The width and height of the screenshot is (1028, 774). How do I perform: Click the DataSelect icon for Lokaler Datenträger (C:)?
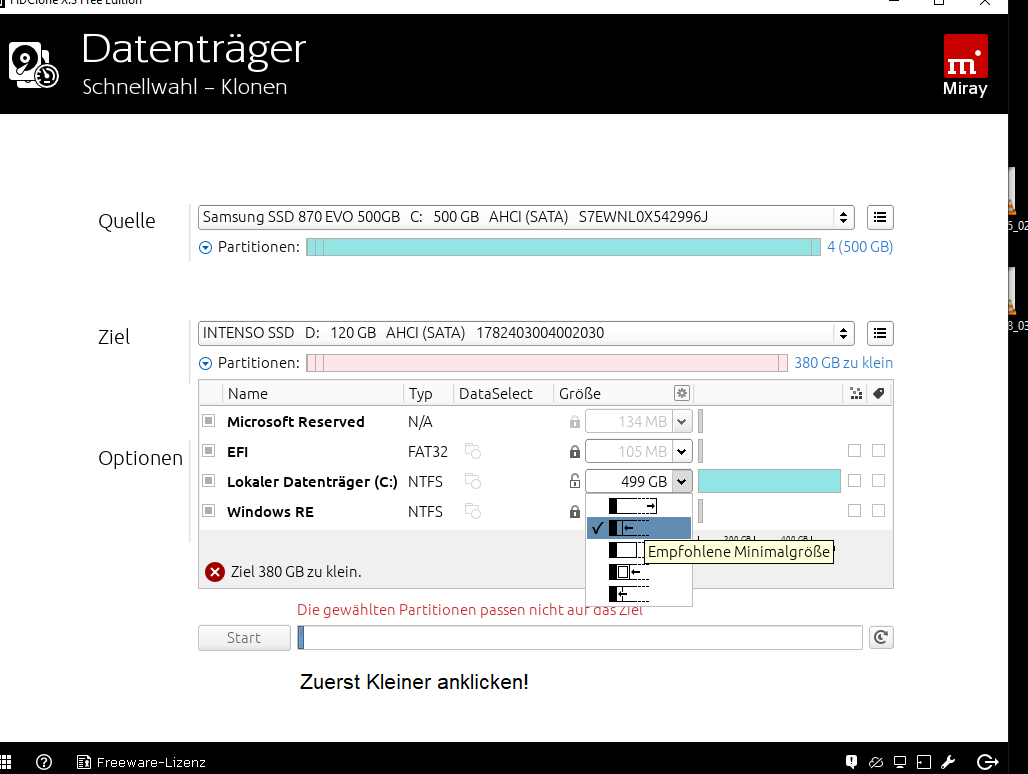pyautogui.click(x=473, y=481)
